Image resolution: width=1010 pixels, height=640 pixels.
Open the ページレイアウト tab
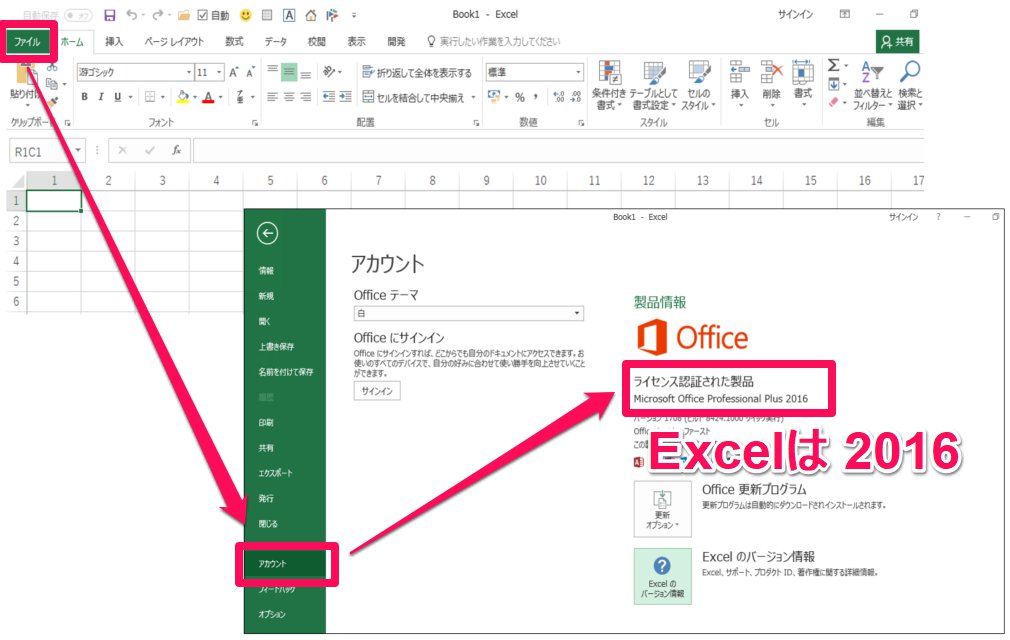174,42
